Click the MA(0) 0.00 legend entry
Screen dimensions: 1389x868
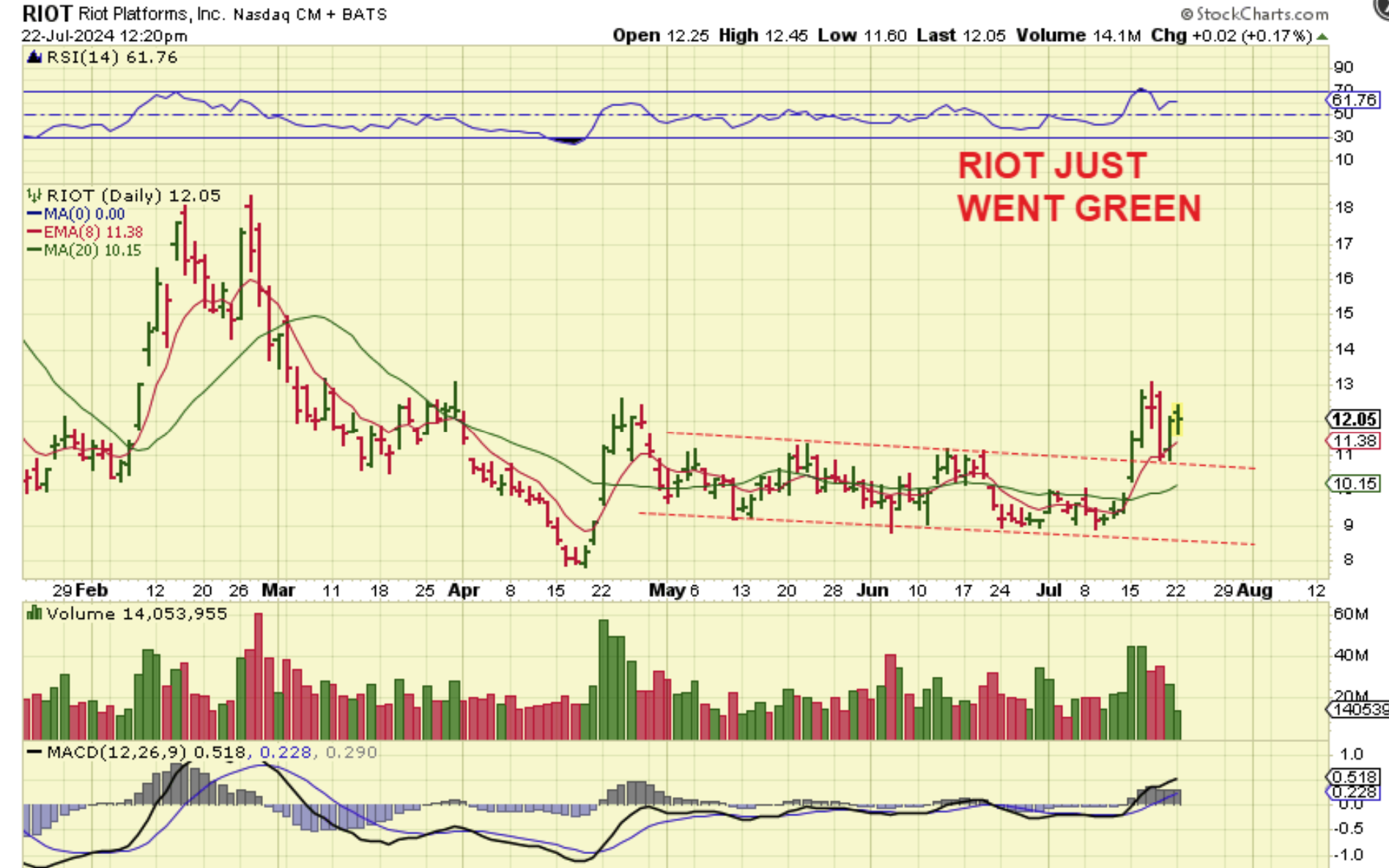click(84, 214)
